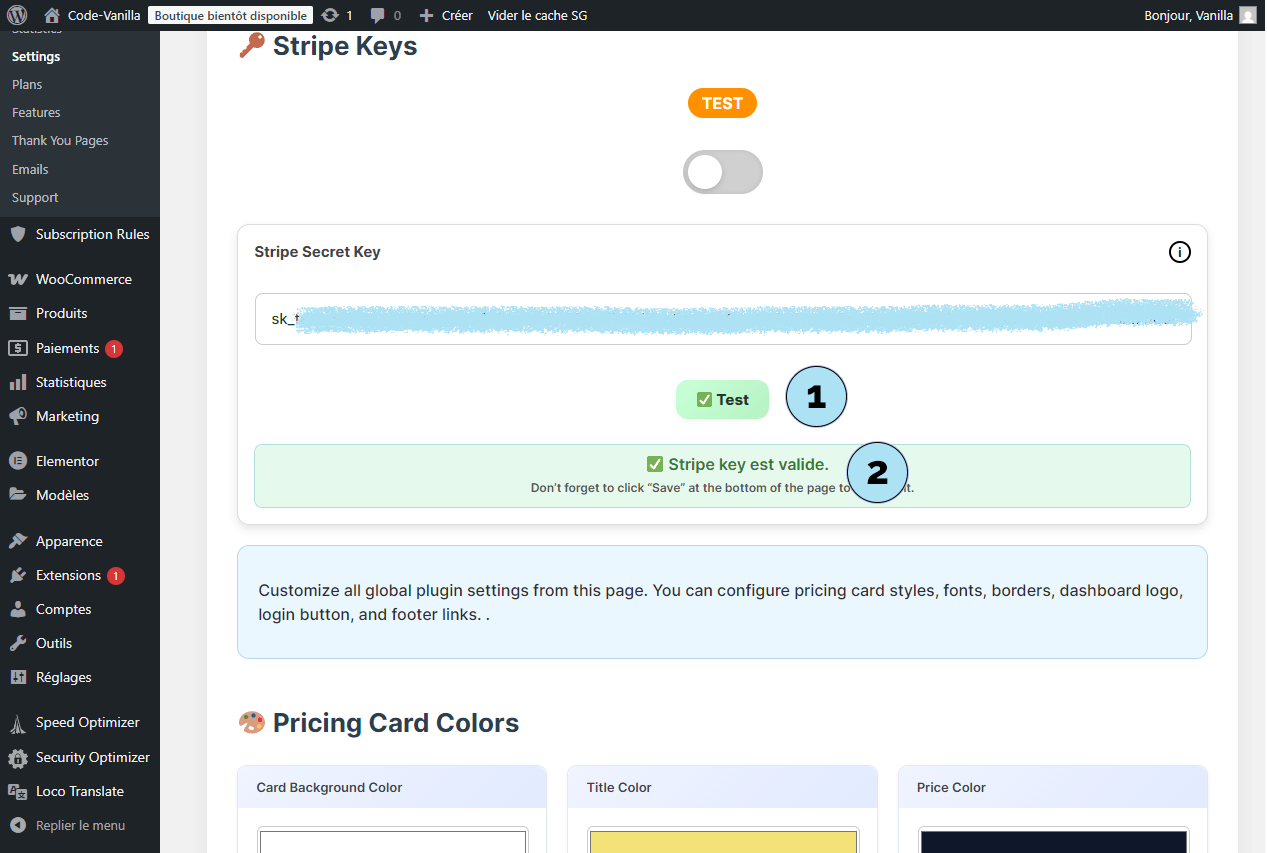
Task: Collapse the admin menu with Replier le menu
Action: tap(80, 825)
